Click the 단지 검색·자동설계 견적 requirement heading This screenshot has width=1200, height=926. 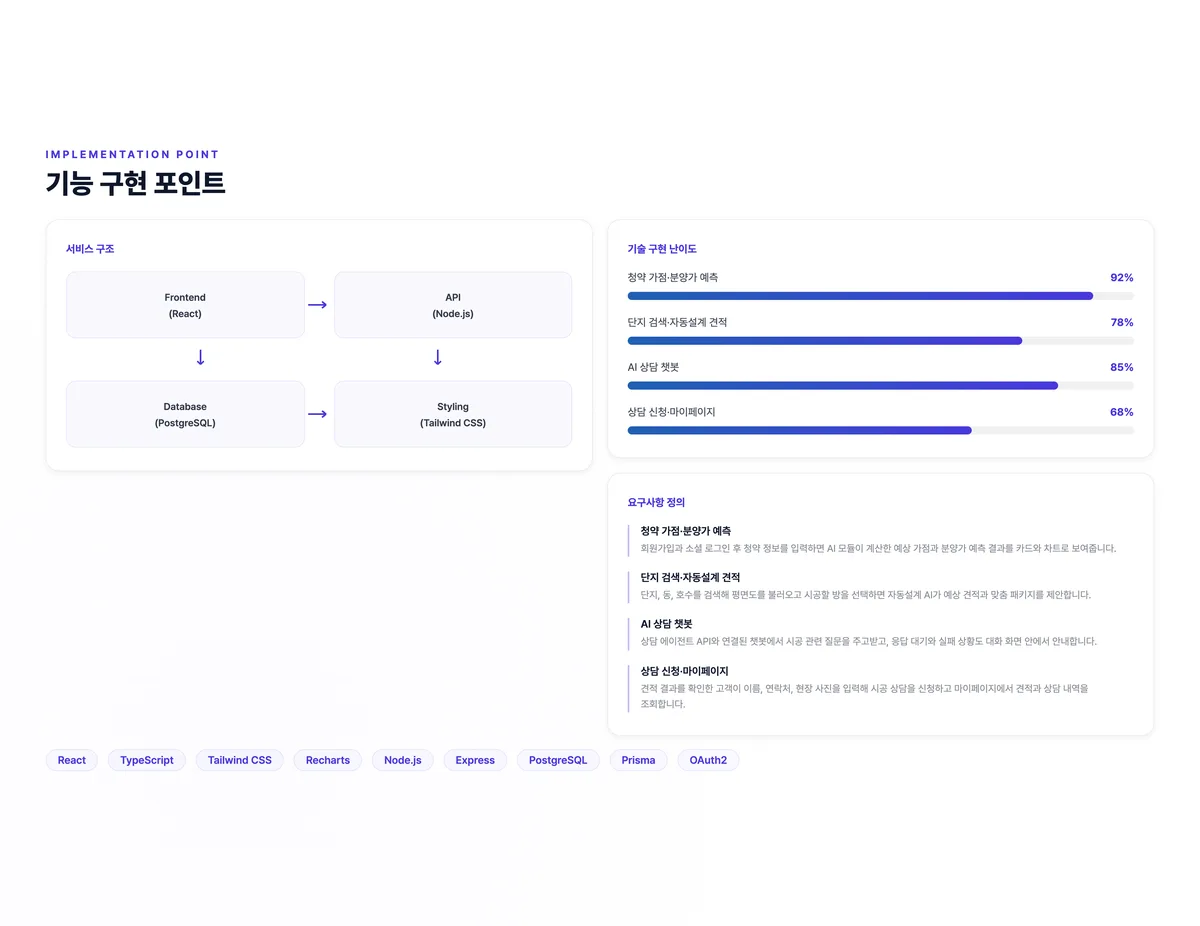coord(690,577)
